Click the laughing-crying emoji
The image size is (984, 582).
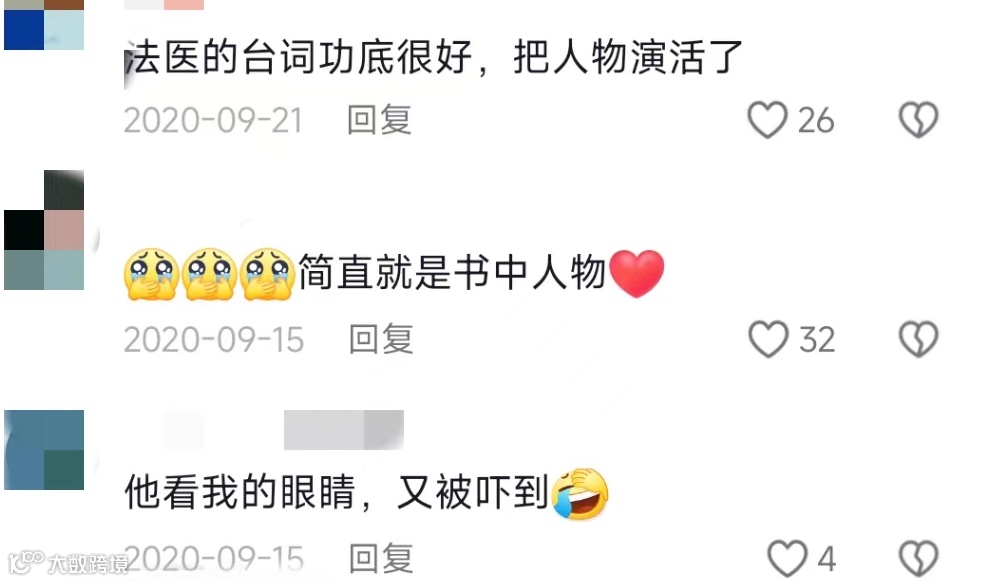[x=580, y=493]
